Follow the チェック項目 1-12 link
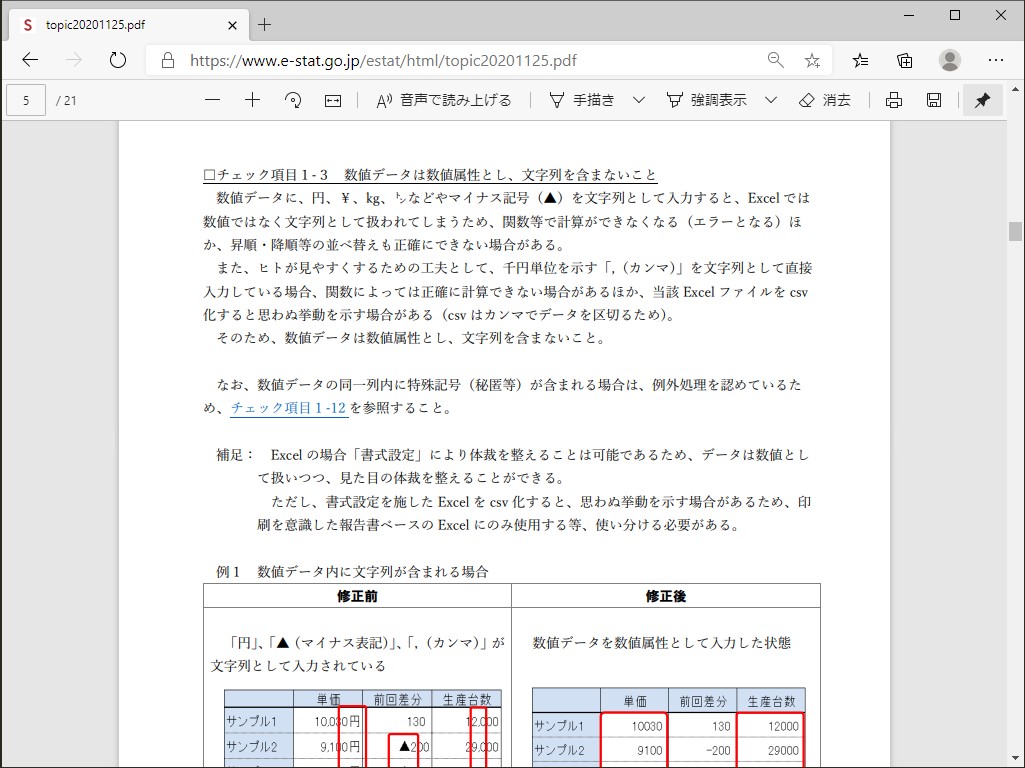Image resolution: width=1025 pixels, height=768 pixels. 288,408
